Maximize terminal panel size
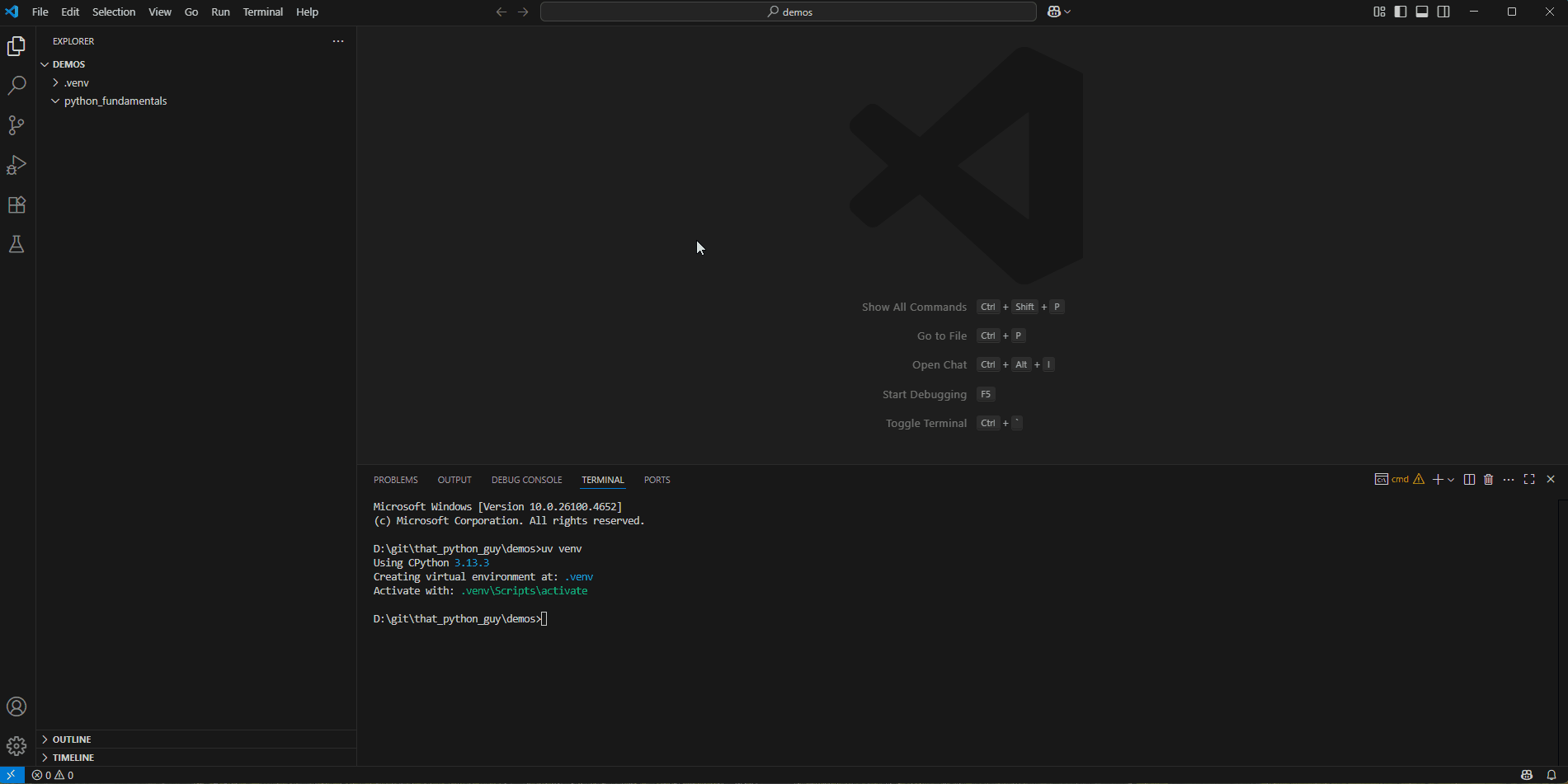1568x784 pixels. coord(1530,479)
